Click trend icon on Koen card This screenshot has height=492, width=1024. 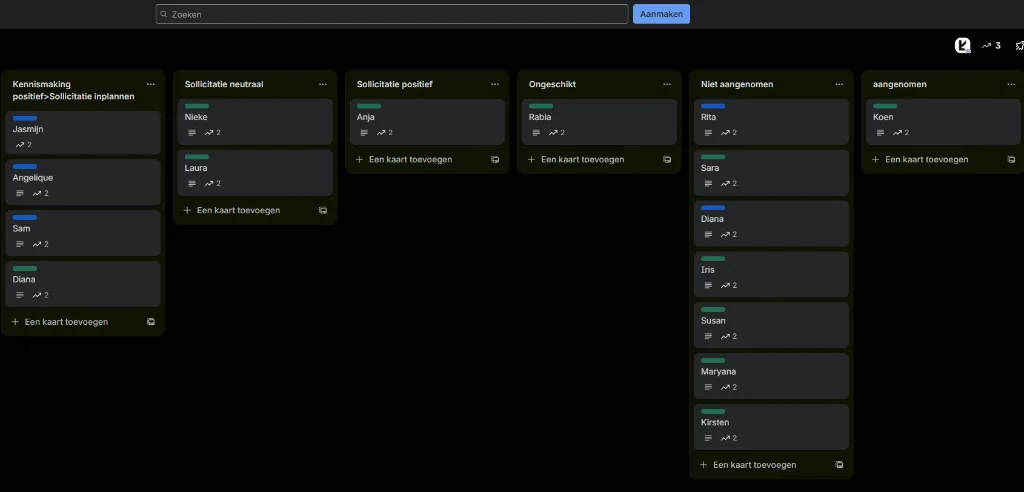pos(897,133)
